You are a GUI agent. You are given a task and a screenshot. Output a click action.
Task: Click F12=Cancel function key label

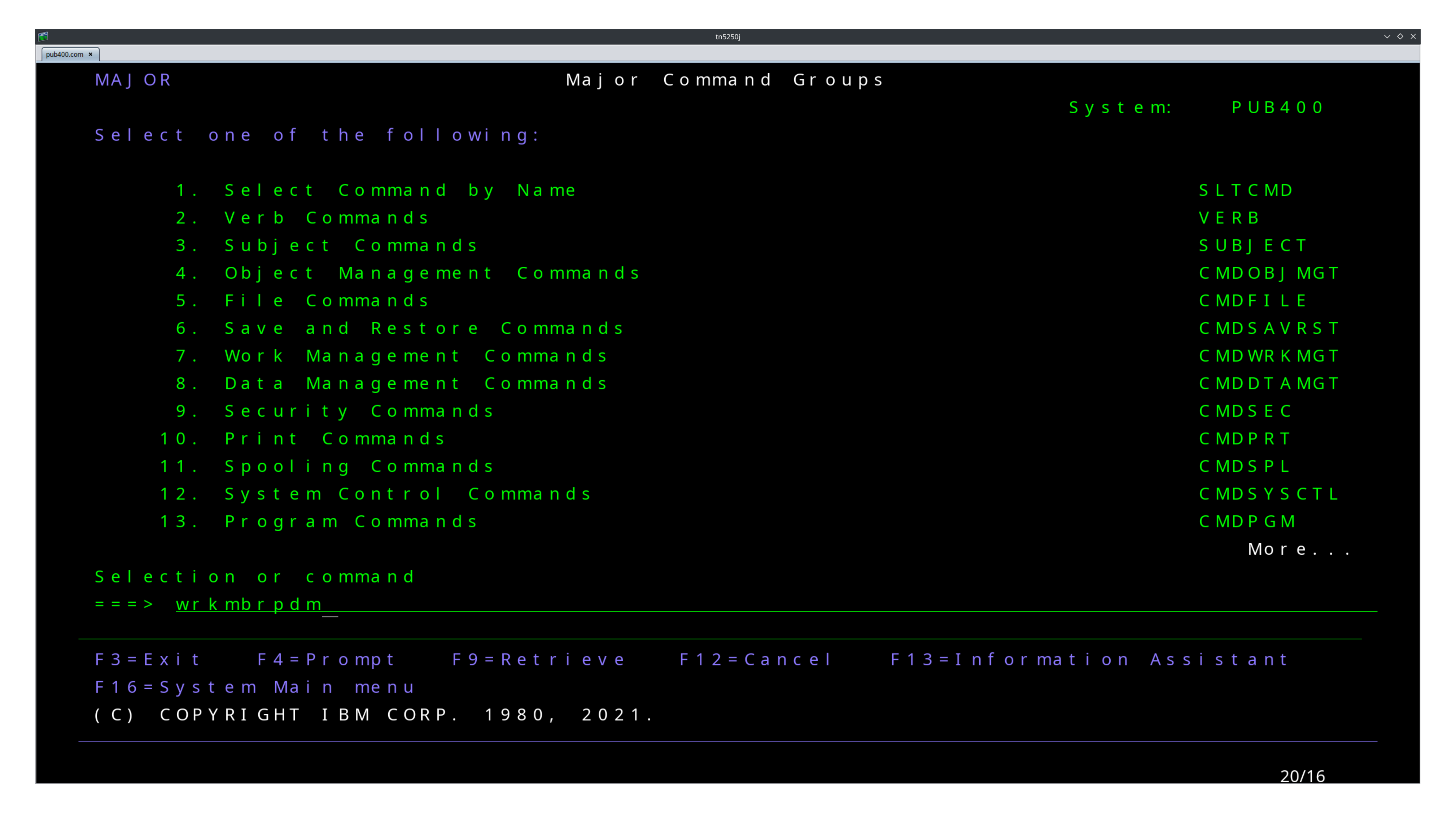pos(756,659)
